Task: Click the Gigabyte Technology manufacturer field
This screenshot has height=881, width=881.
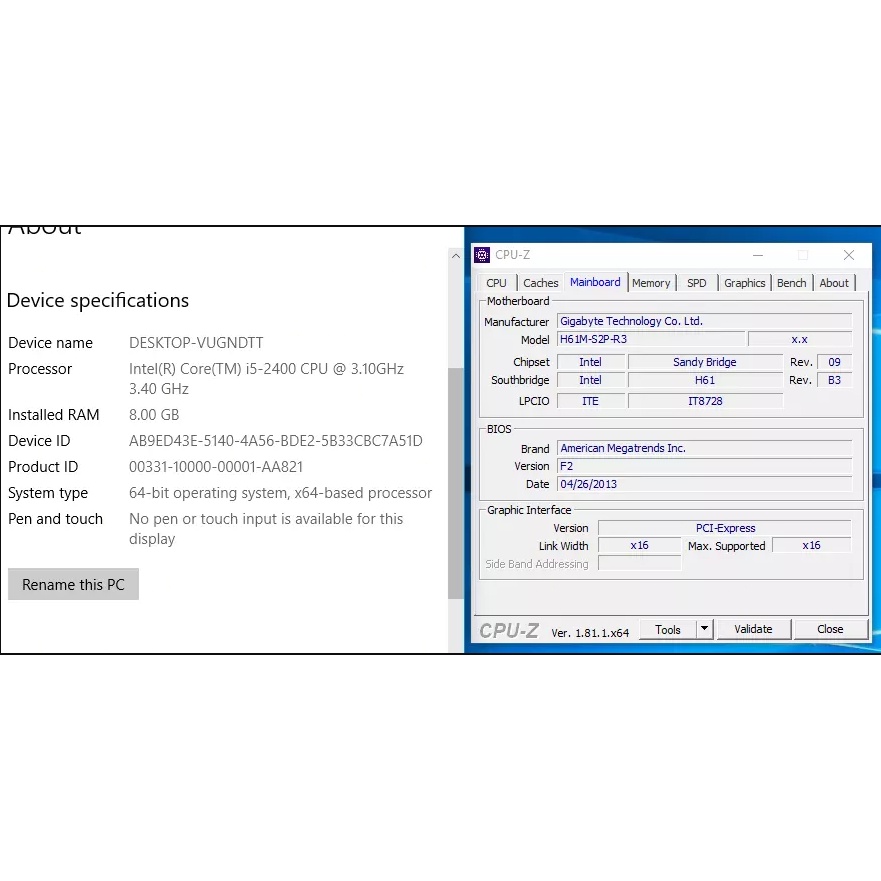Action: pyautogui.click(x=704, y=321)
